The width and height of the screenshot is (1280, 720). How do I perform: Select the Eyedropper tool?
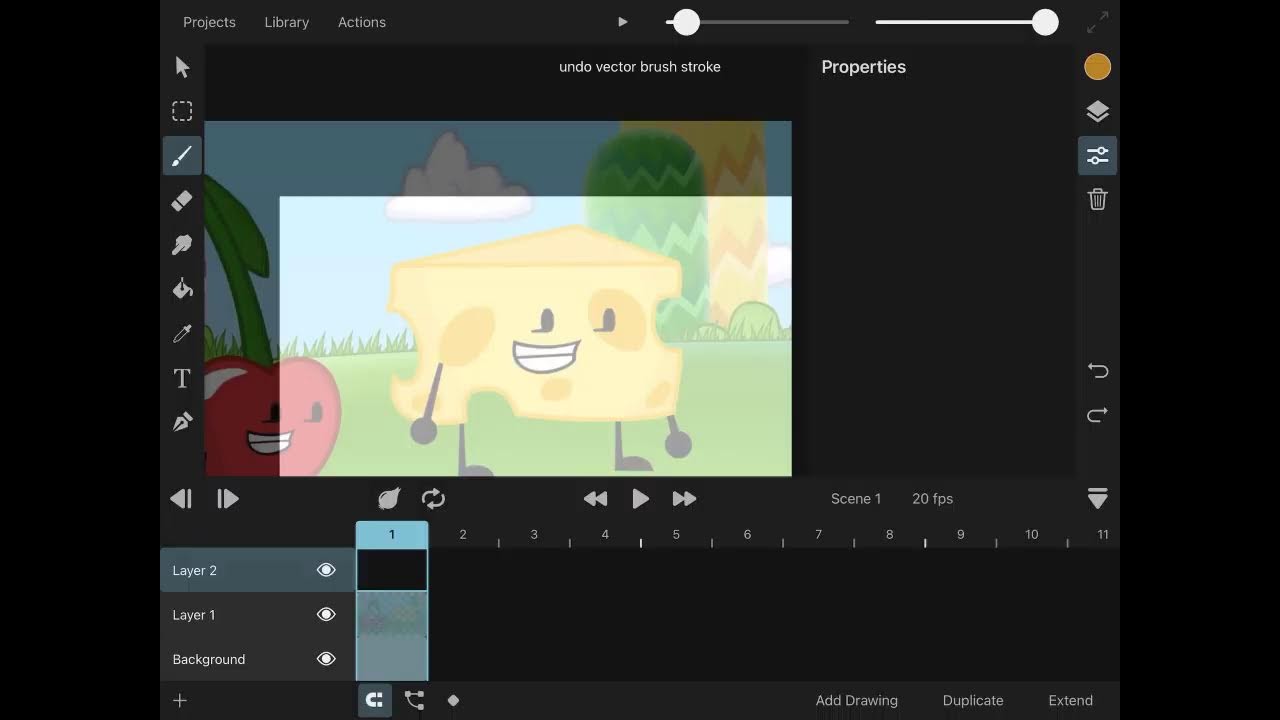182,333
